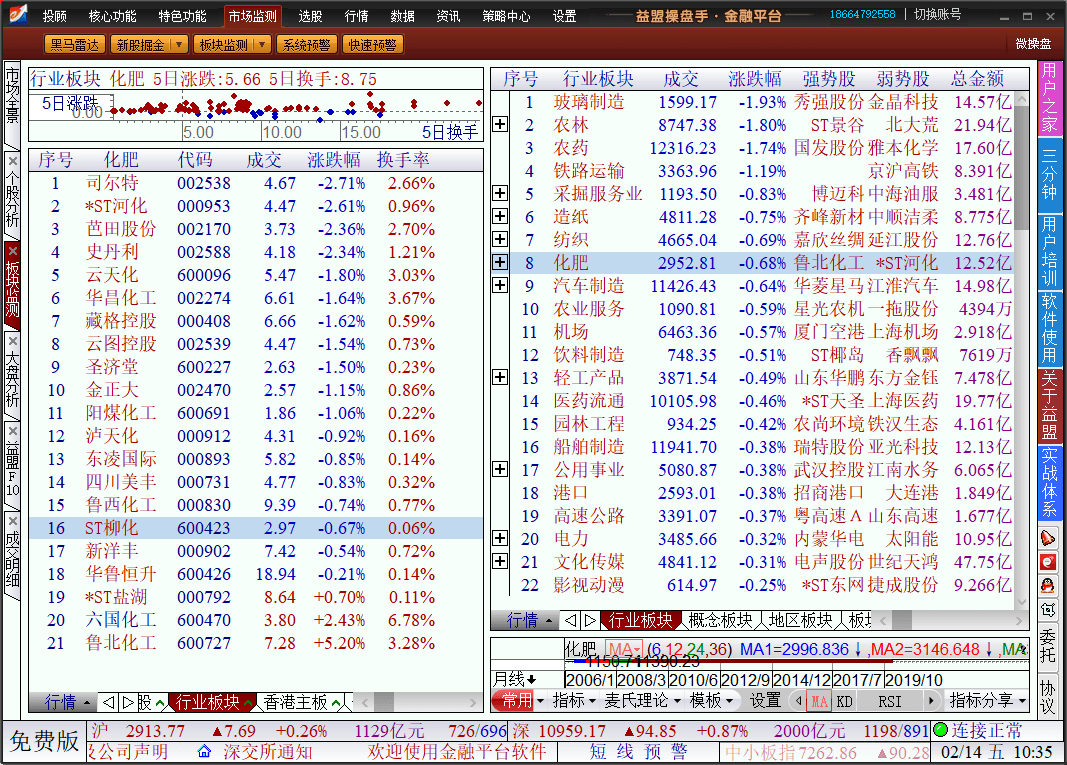Image resolution: width=1067 pixels, height=765 pixels.
Task: Expand the 轻工产品 sector row
Action: [500, 376]
